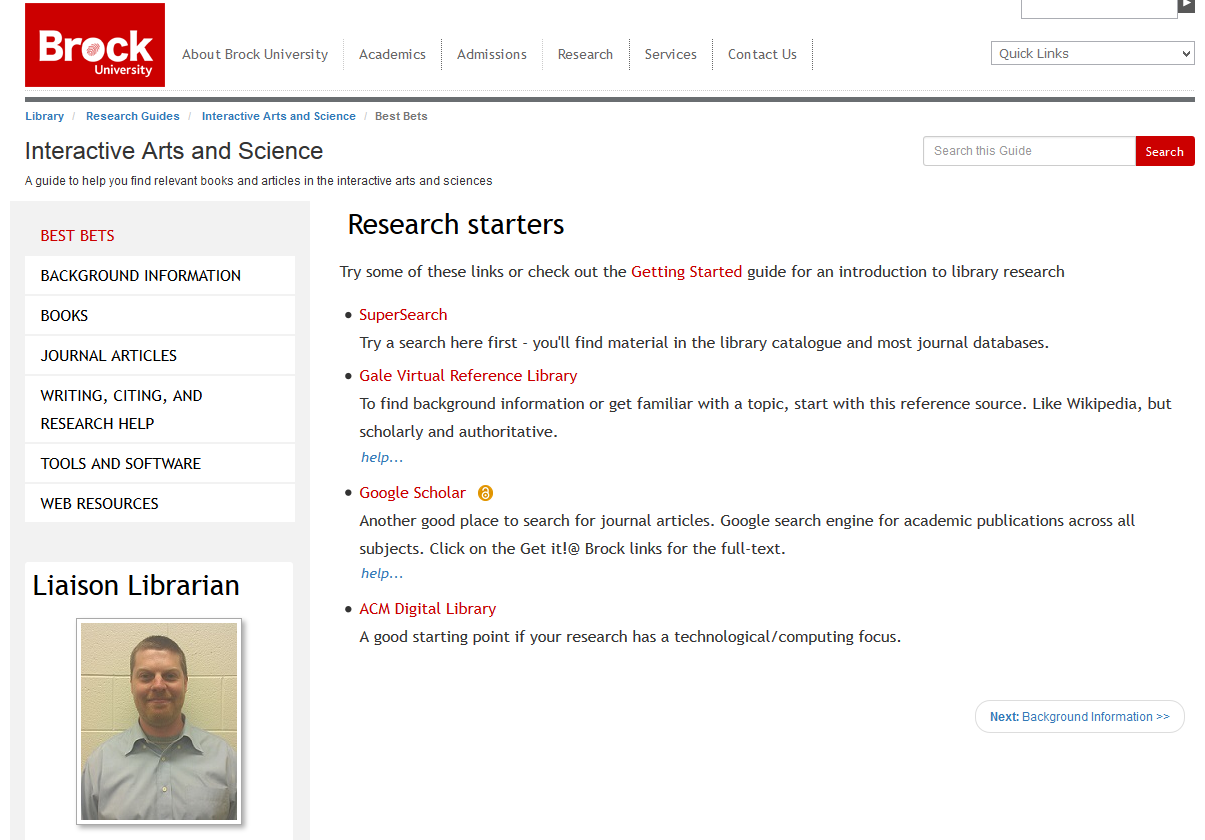The height and width of the screenshot is (840, 1205).
Task: Go to the Research Guides breadcrumb
Action: click(x=133, y=116)
